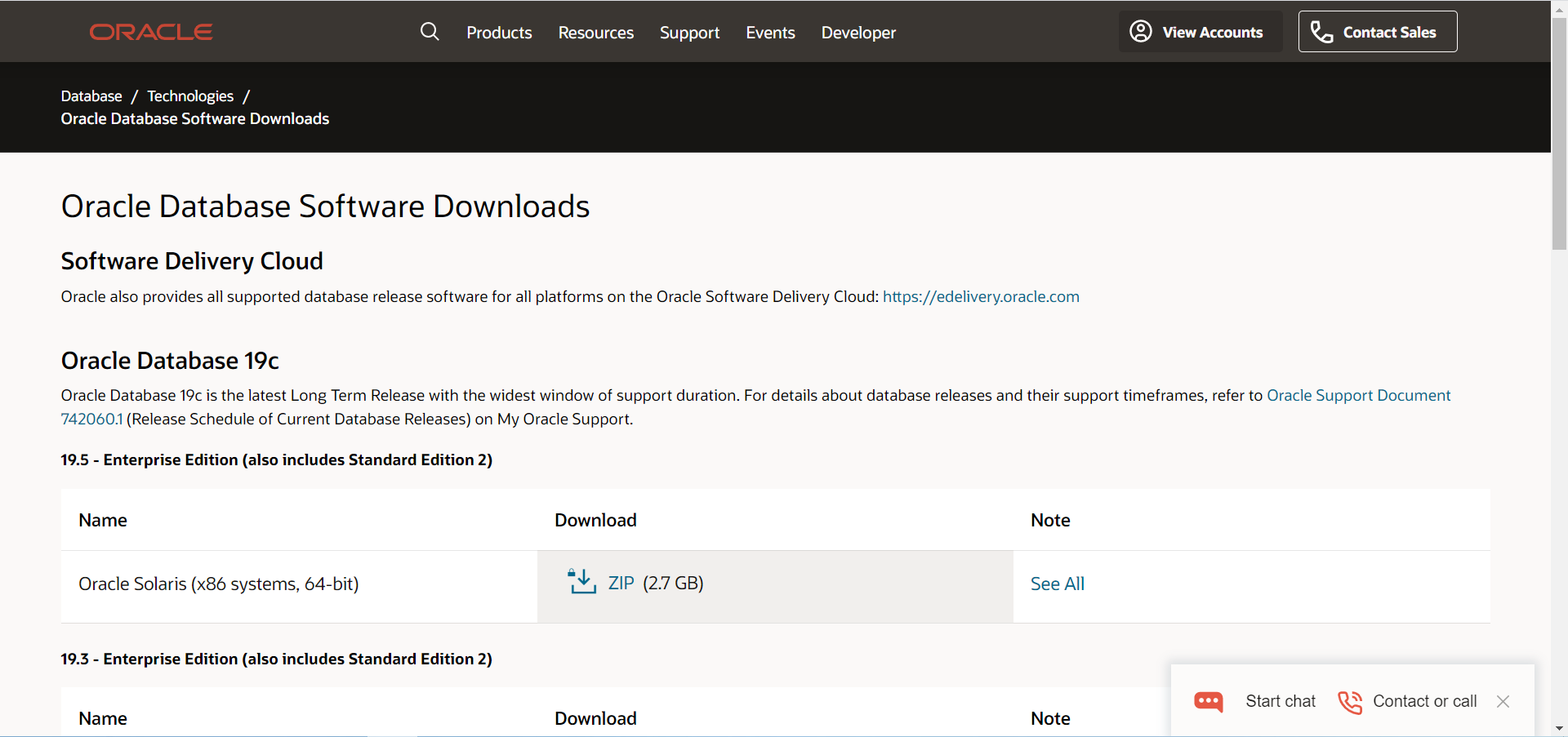Click the 19.5 table Name header
Image resolution: width=1568 pixels, height=737 pixels.
[x=103, y=520]
